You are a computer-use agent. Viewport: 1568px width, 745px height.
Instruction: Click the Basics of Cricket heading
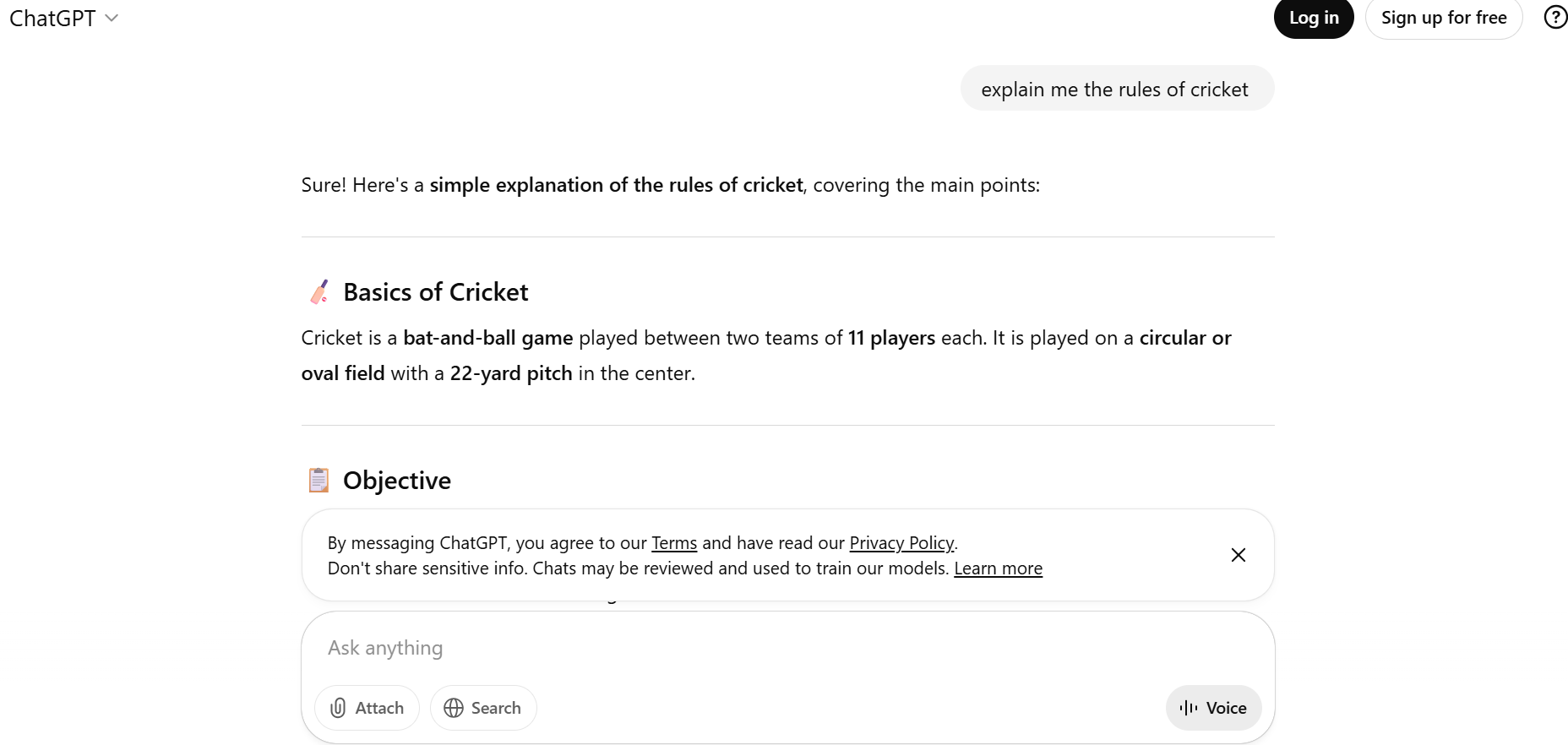(435, 292)
